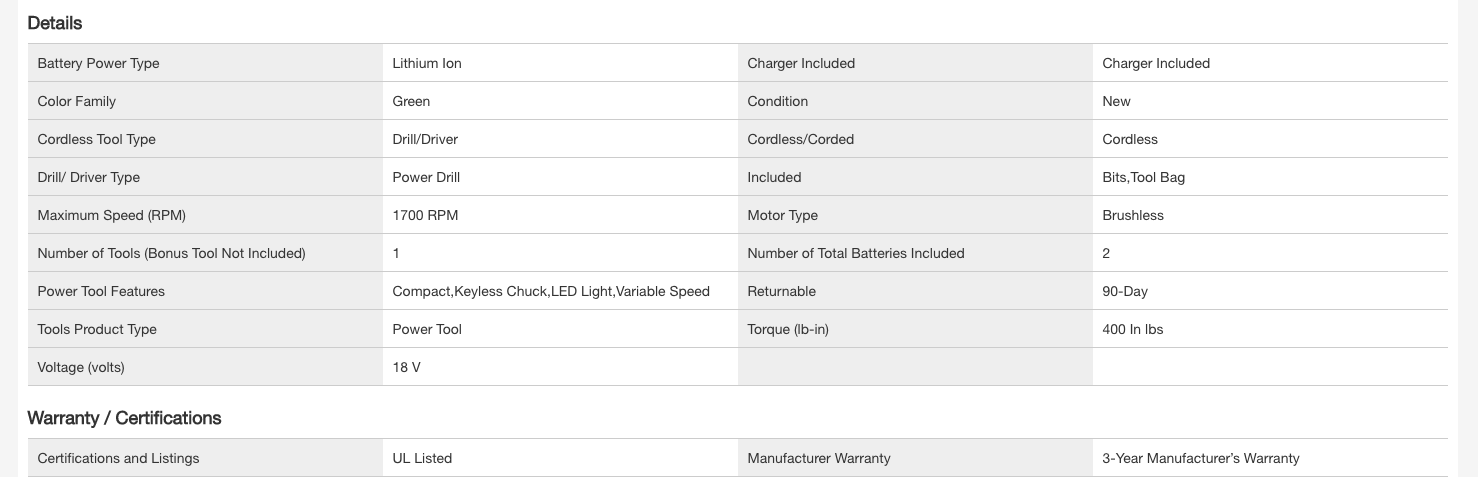Viewport: 1478px width, 477px height.
Task: Click the Drill/Driver value text
Action: 425,139
